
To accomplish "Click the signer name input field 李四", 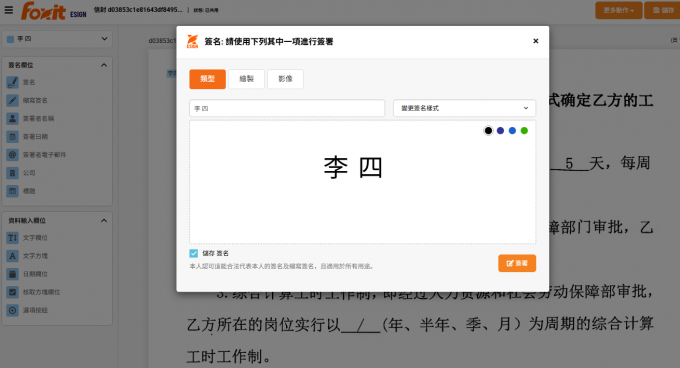I will (x=287, y=108).
